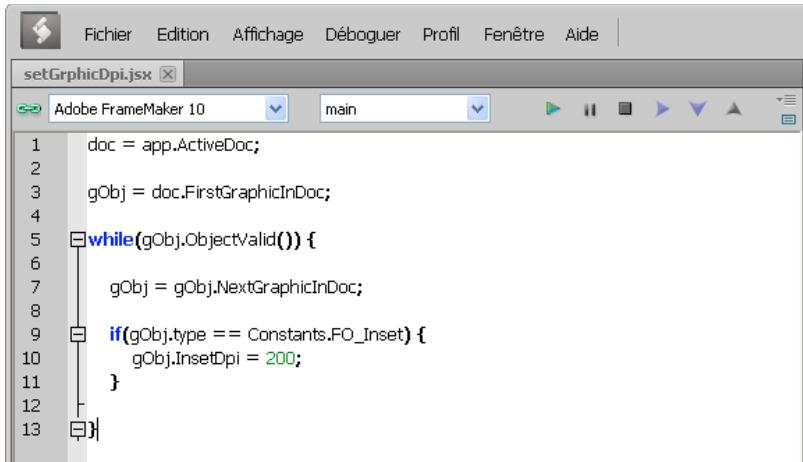Viewport: 803px width, 462px height.
Task: Collapse the while loop block at line 5
Action: tap(77, 239)
